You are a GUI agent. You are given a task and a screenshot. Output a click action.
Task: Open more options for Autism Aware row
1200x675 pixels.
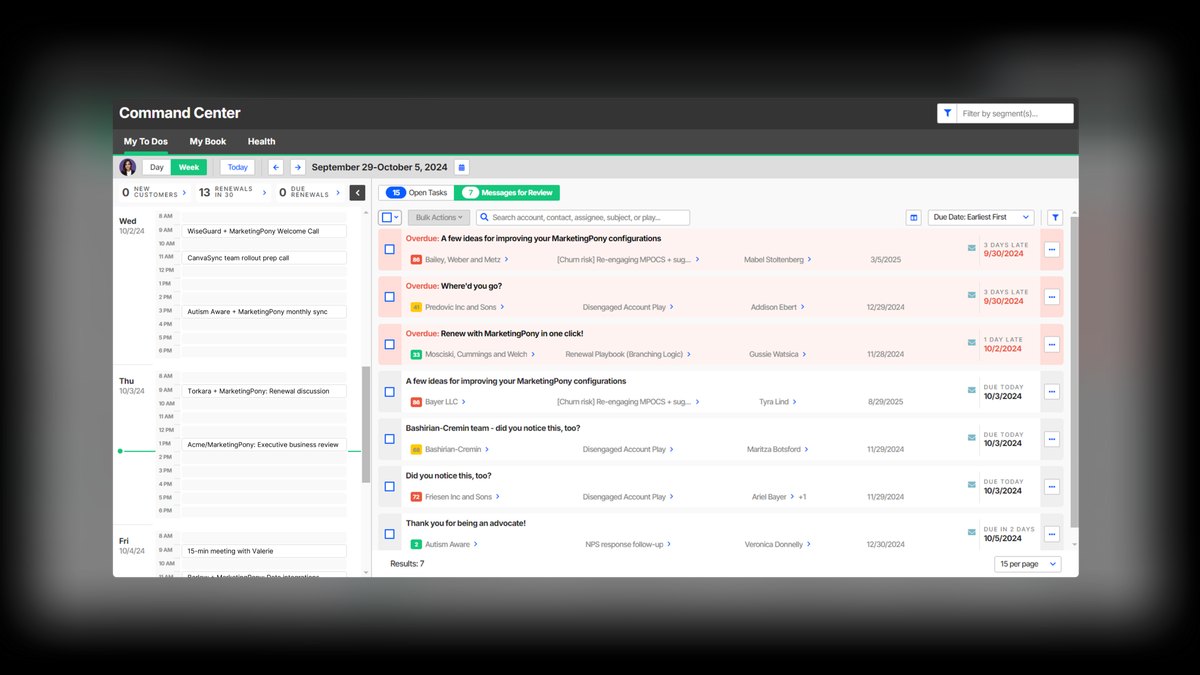(x=1052, y=534)
